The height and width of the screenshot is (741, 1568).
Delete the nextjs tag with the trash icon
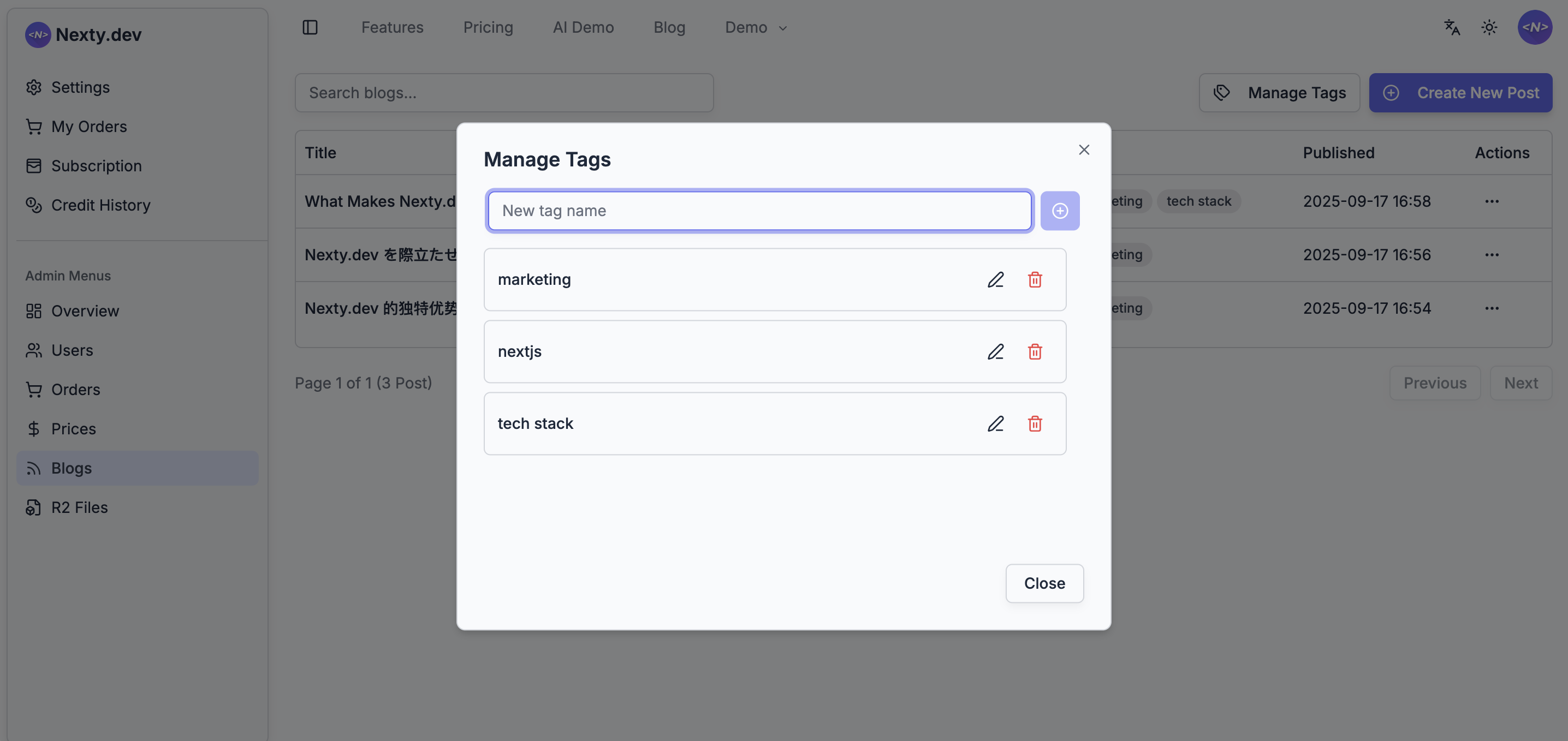click(1035, 351)
